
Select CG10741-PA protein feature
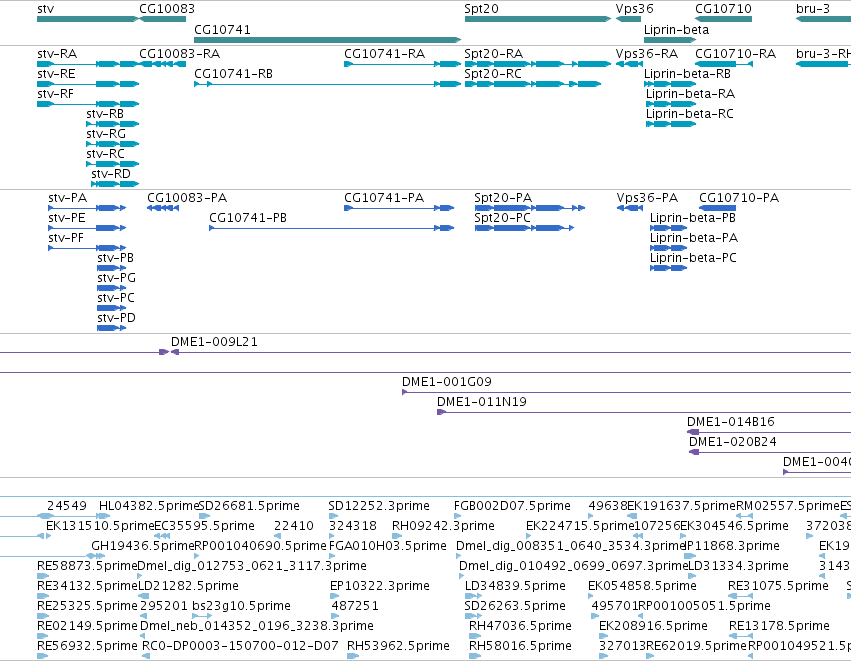coord(399,208)
